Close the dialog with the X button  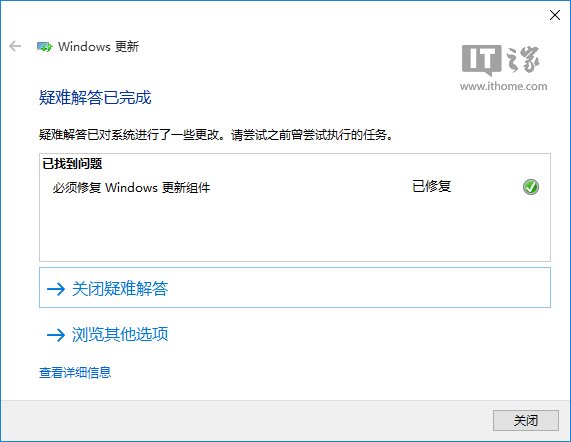(x=555, y=15)
